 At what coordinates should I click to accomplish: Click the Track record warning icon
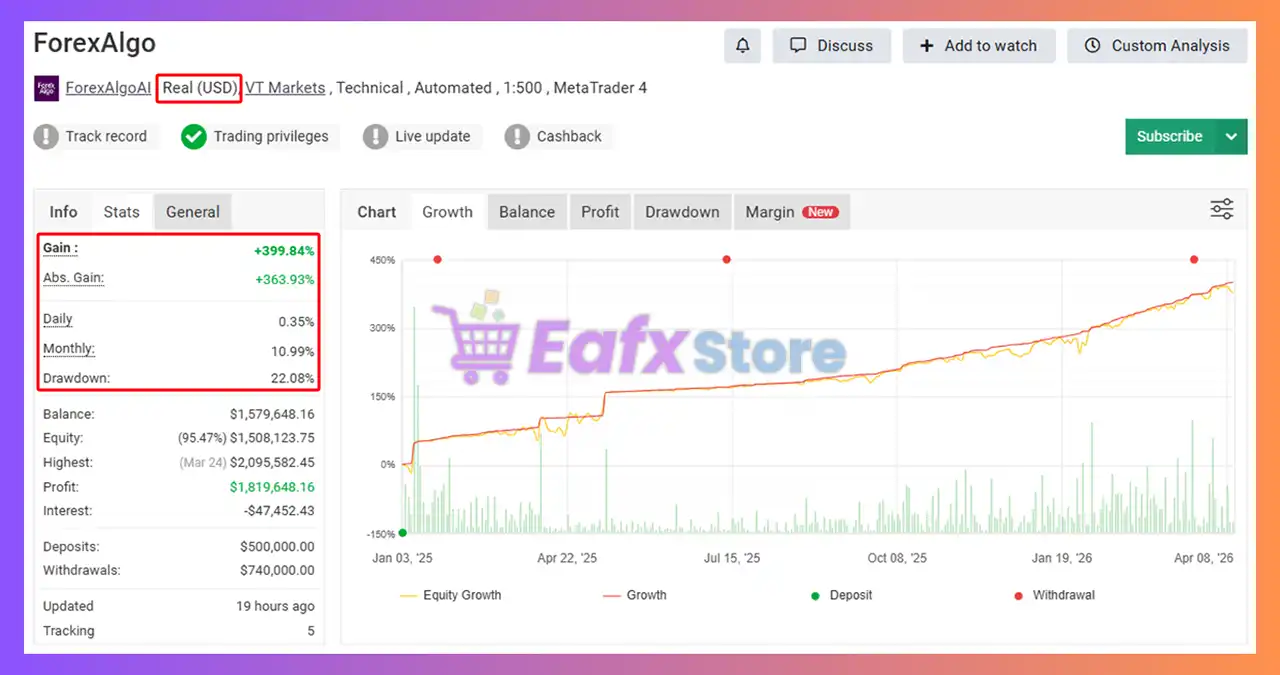point(46,137)
